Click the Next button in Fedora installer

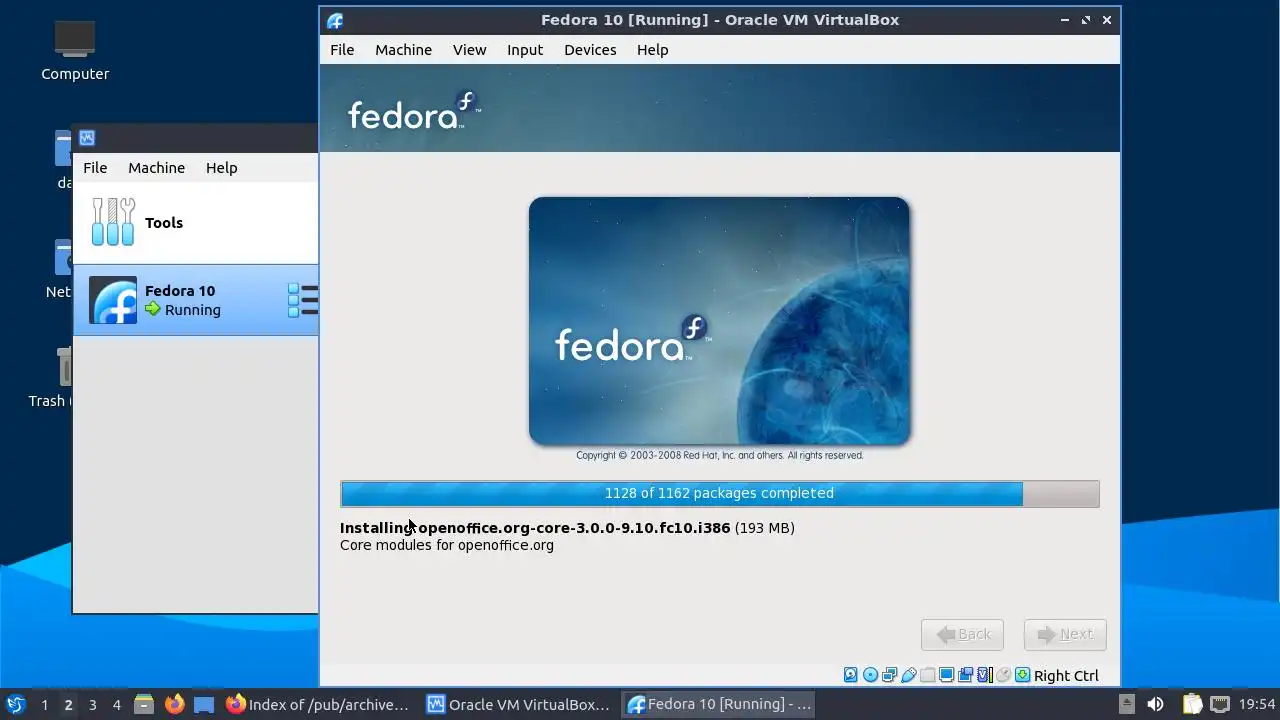[1065, 634]
